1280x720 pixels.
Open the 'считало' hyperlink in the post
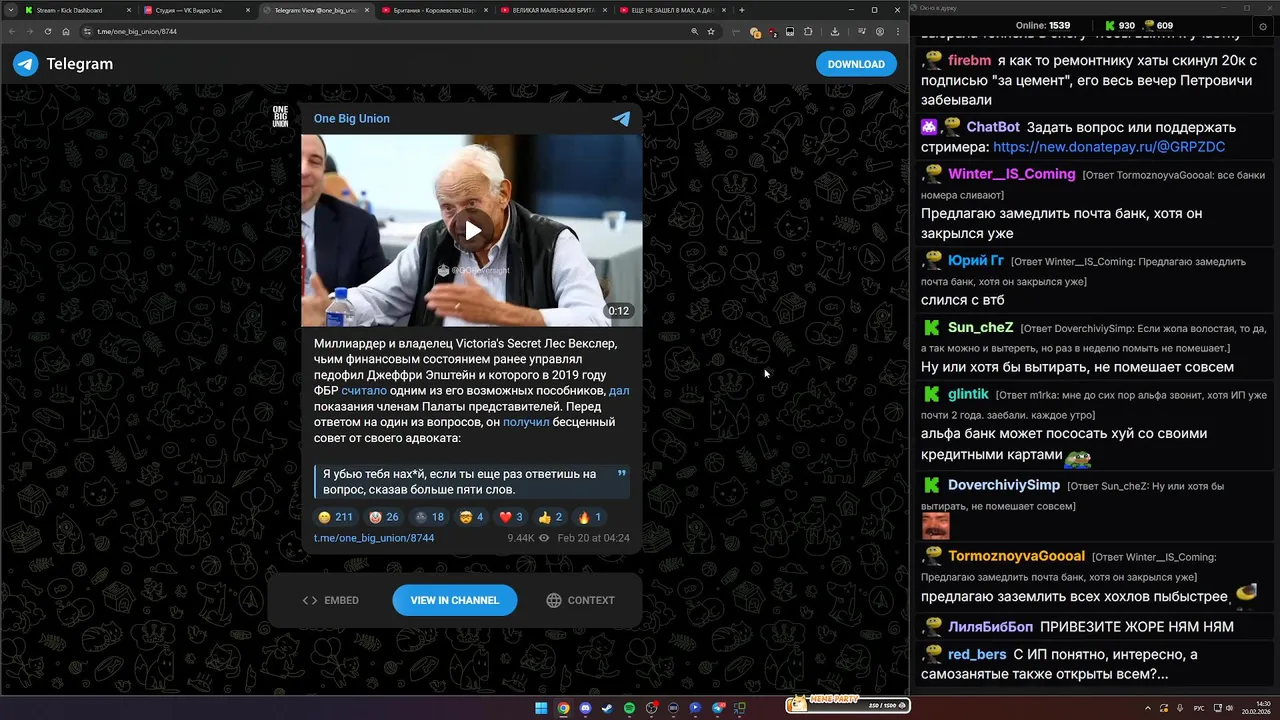(x=363, y=390)
